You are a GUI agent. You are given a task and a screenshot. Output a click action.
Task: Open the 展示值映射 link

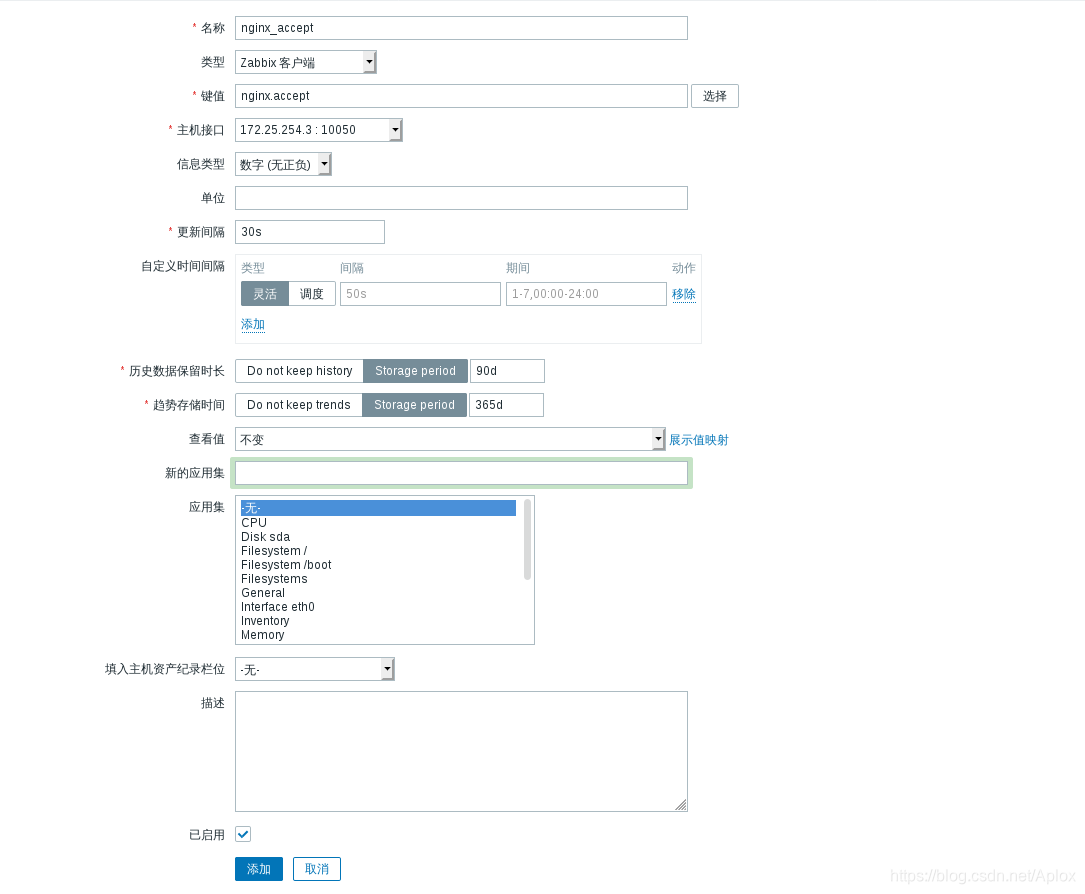(x=698, y=439)
